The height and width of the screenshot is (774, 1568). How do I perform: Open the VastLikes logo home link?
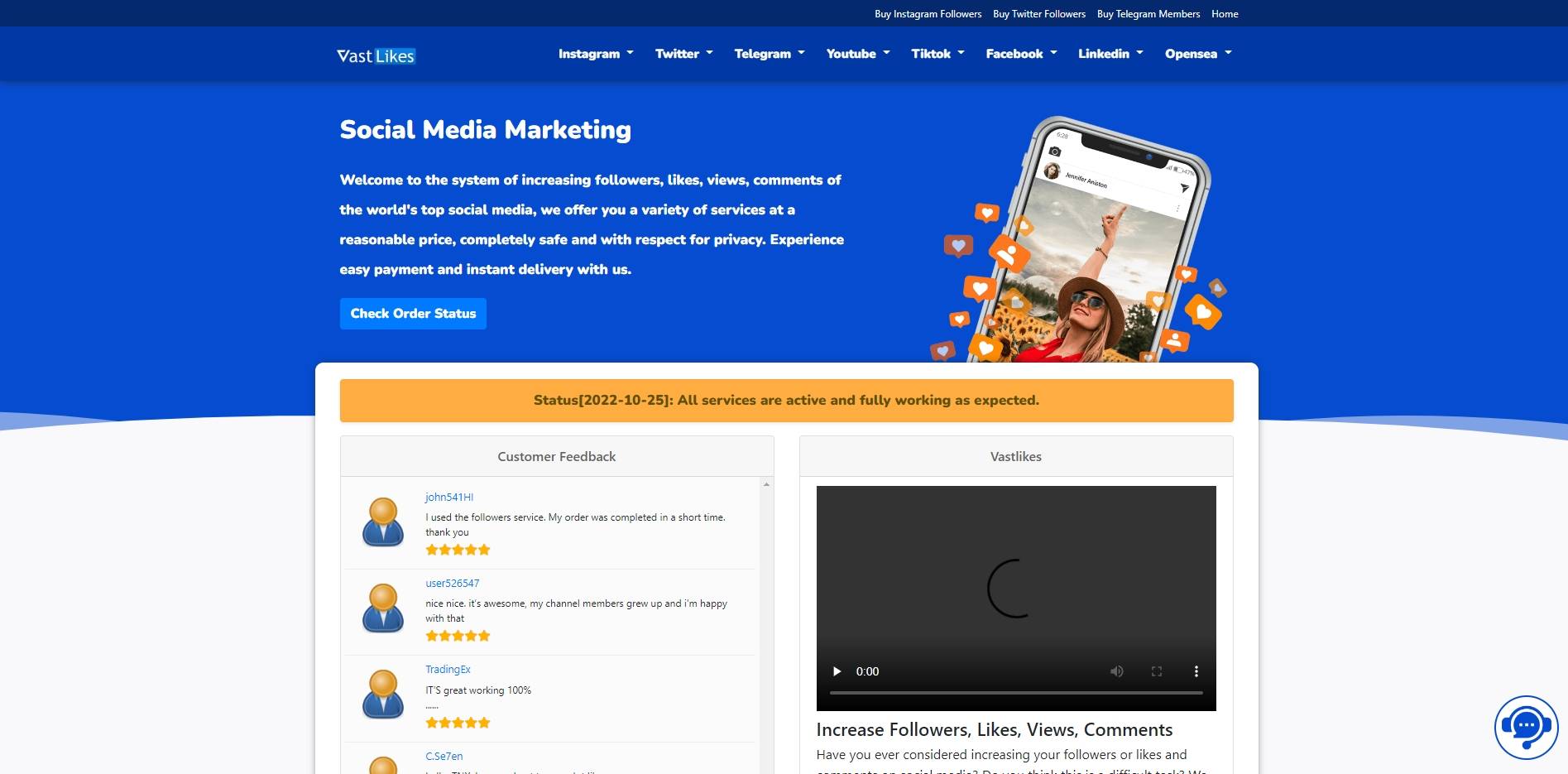click(376, 55)
